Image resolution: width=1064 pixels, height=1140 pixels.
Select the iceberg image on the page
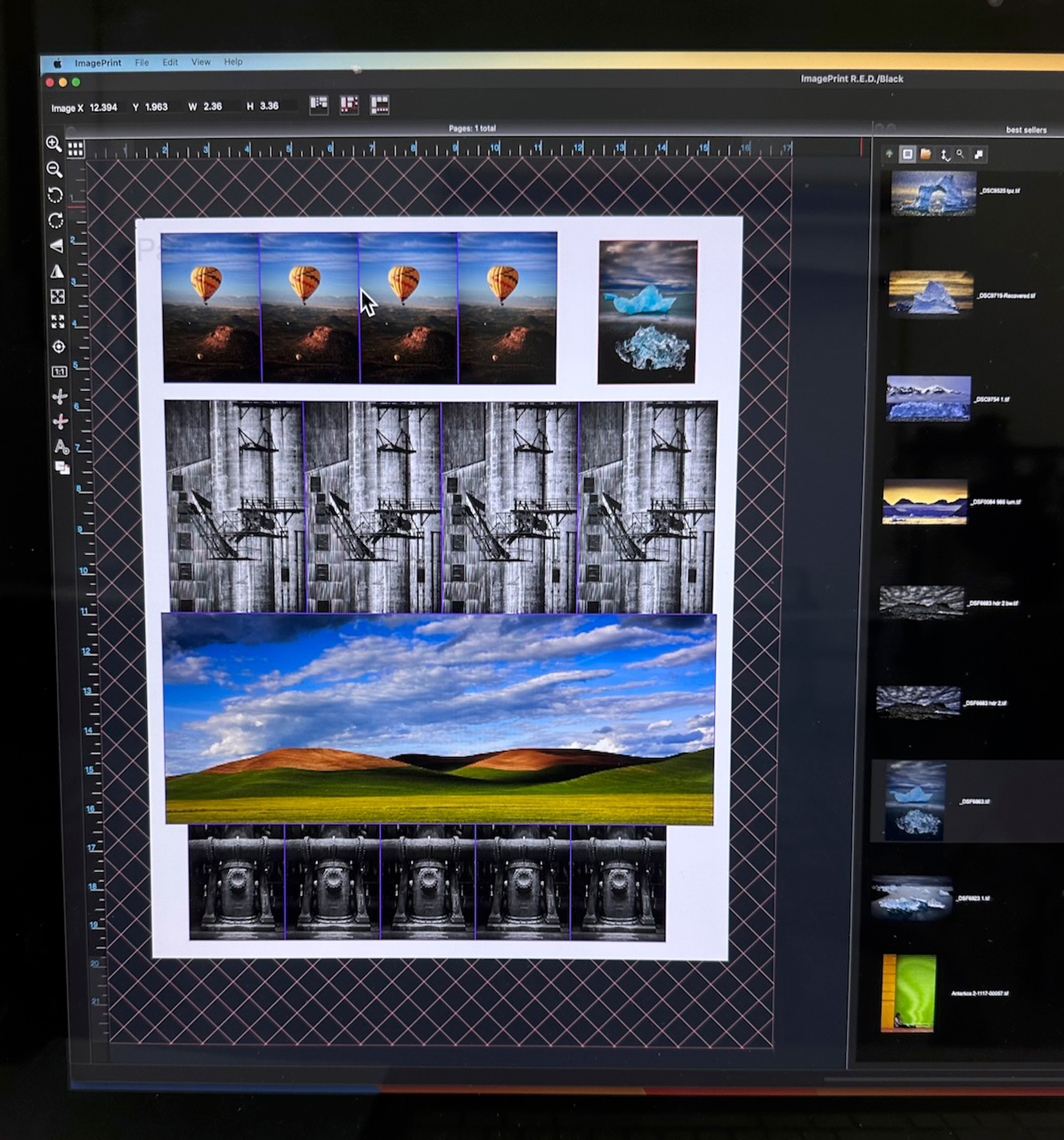tap(647, 312)
